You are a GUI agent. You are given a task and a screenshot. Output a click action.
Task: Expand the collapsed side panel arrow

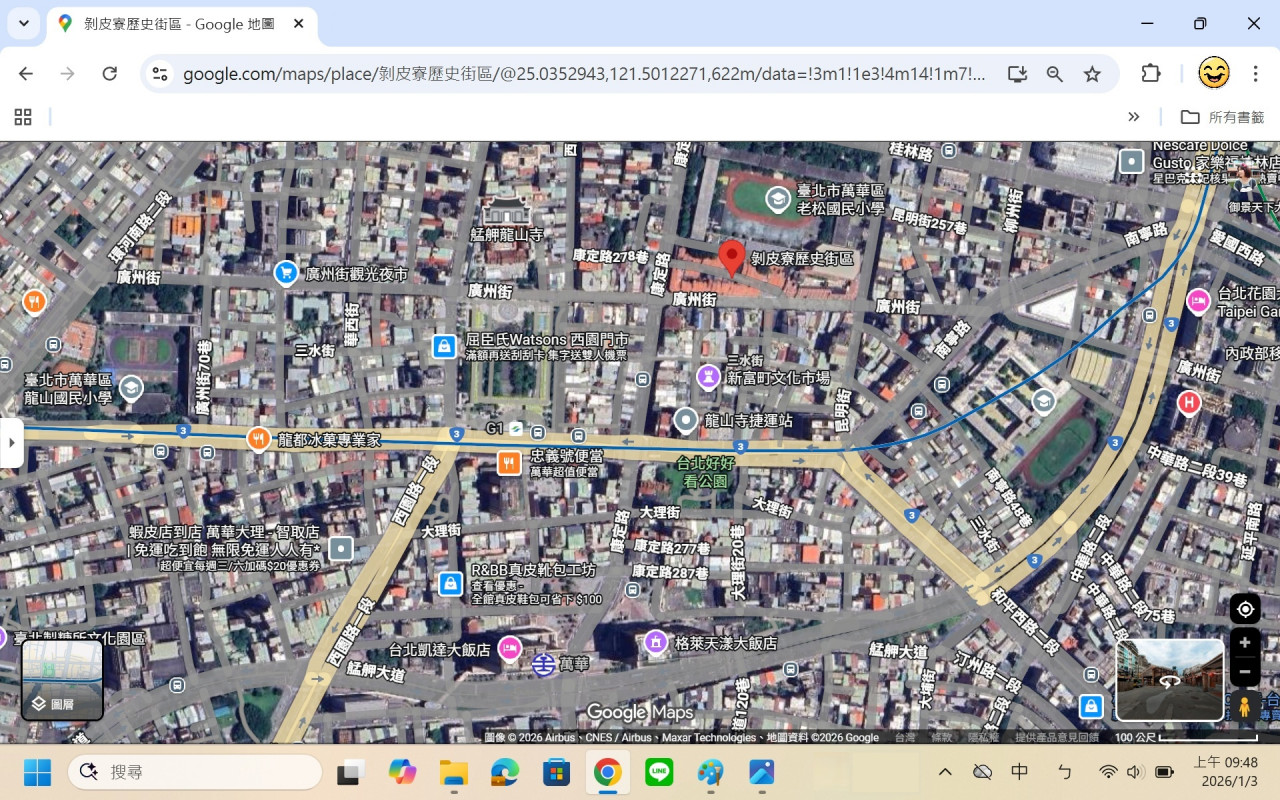click(x=11, y=442)
